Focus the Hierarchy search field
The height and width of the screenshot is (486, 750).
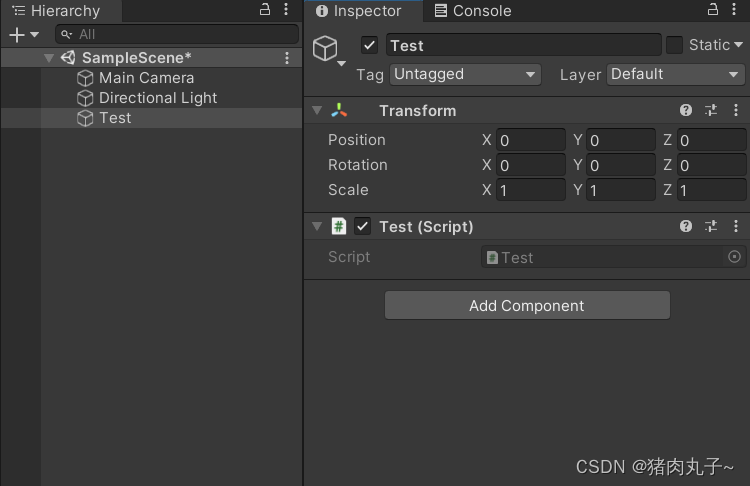pos(177,34)
